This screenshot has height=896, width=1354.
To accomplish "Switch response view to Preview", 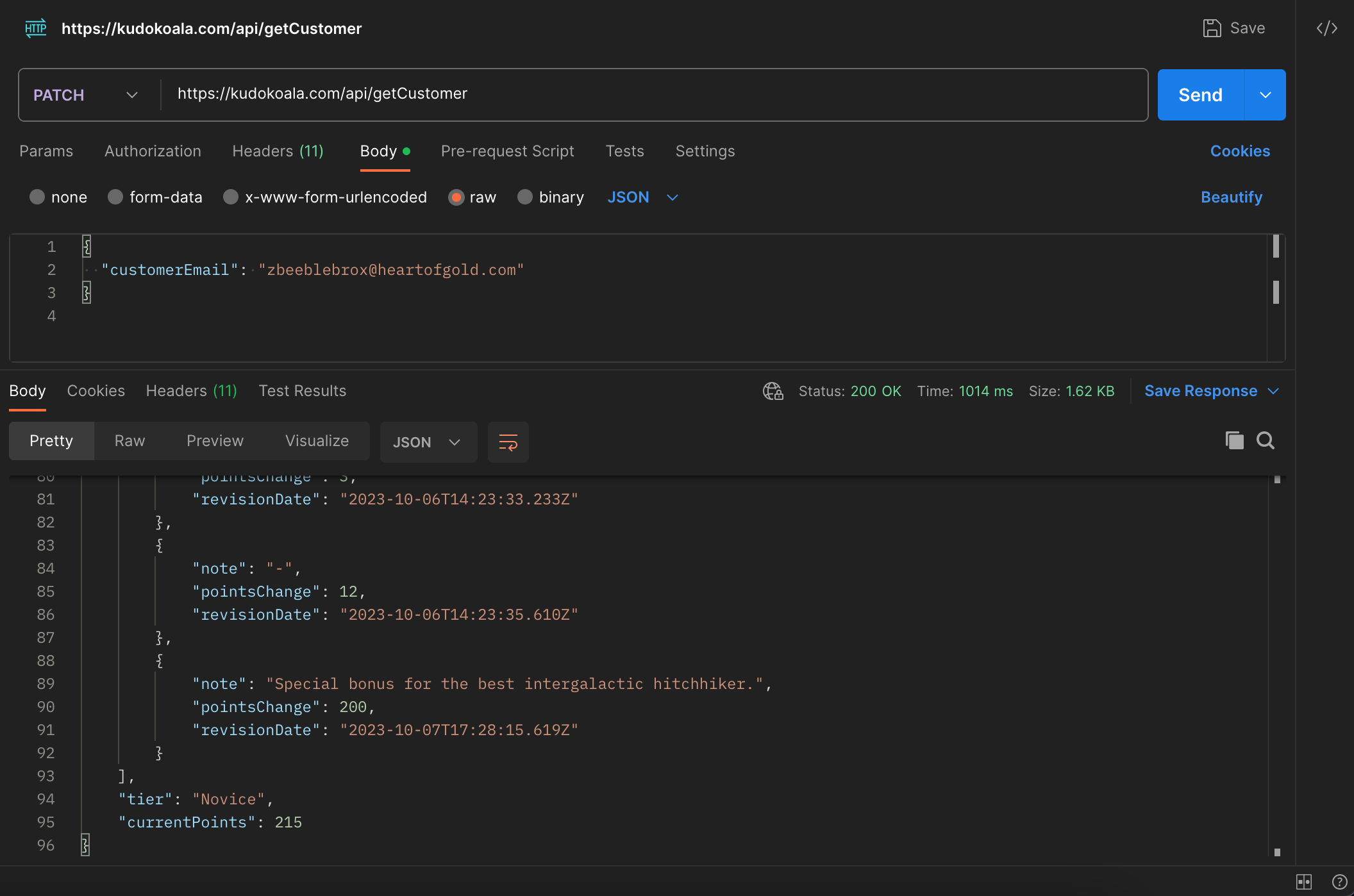I will coord(215,441).
